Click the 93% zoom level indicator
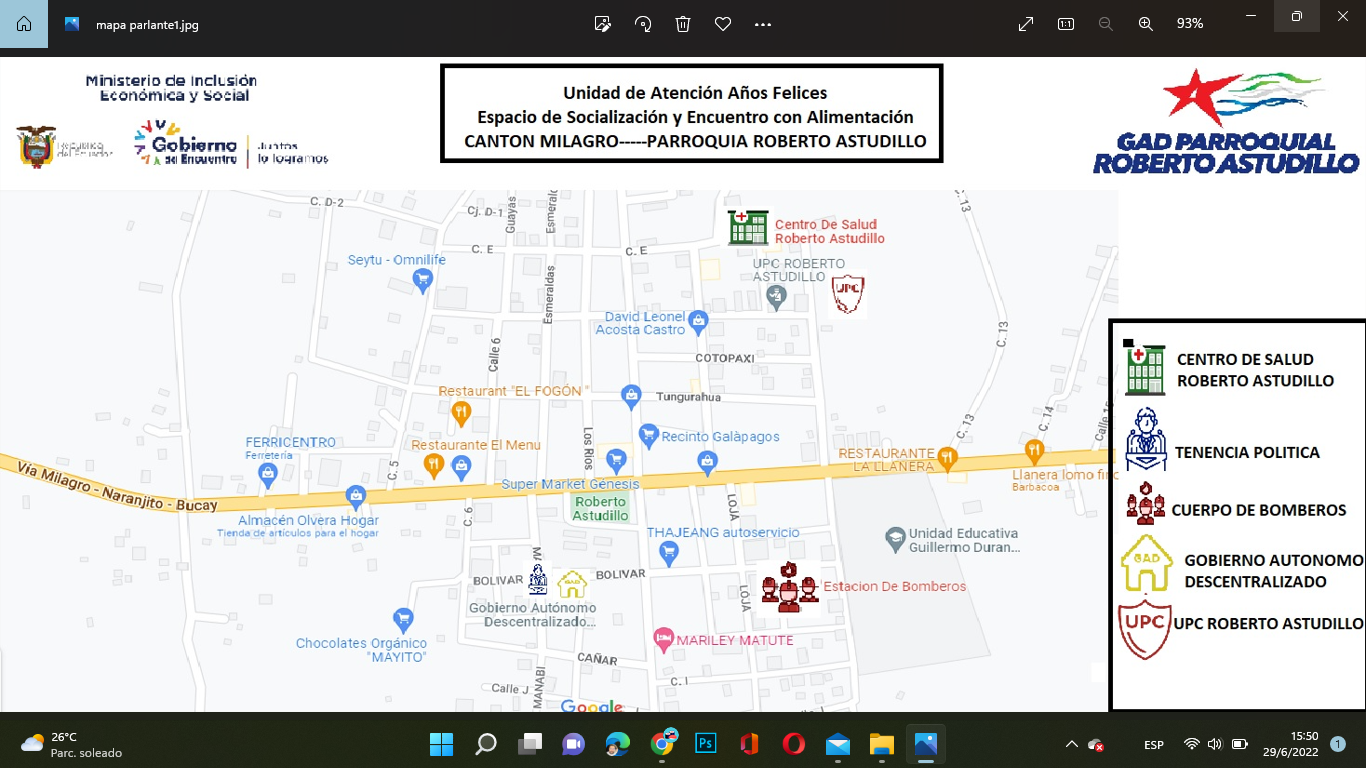 point(1190,24)
